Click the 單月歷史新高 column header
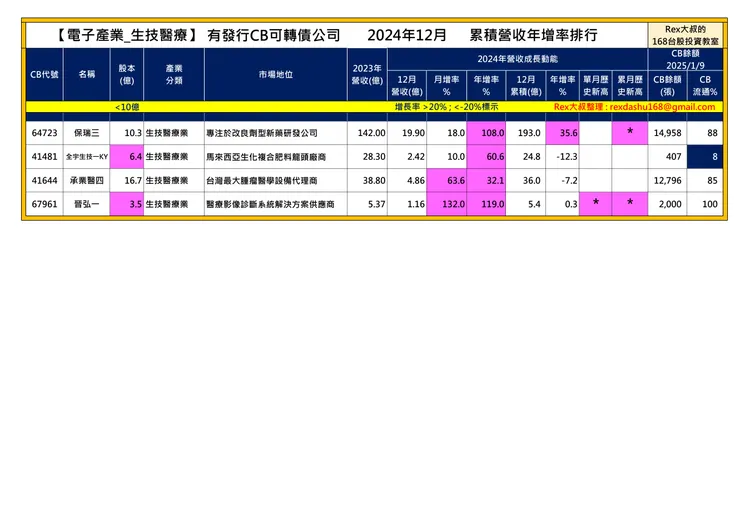This screenshot has width=740, height=523. (596, 85)
